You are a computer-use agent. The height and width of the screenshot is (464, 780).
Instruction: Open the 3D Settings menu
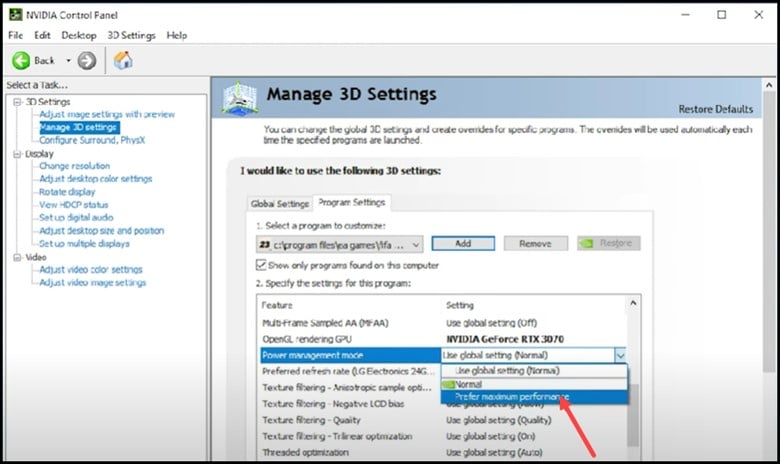coord(131,35)
